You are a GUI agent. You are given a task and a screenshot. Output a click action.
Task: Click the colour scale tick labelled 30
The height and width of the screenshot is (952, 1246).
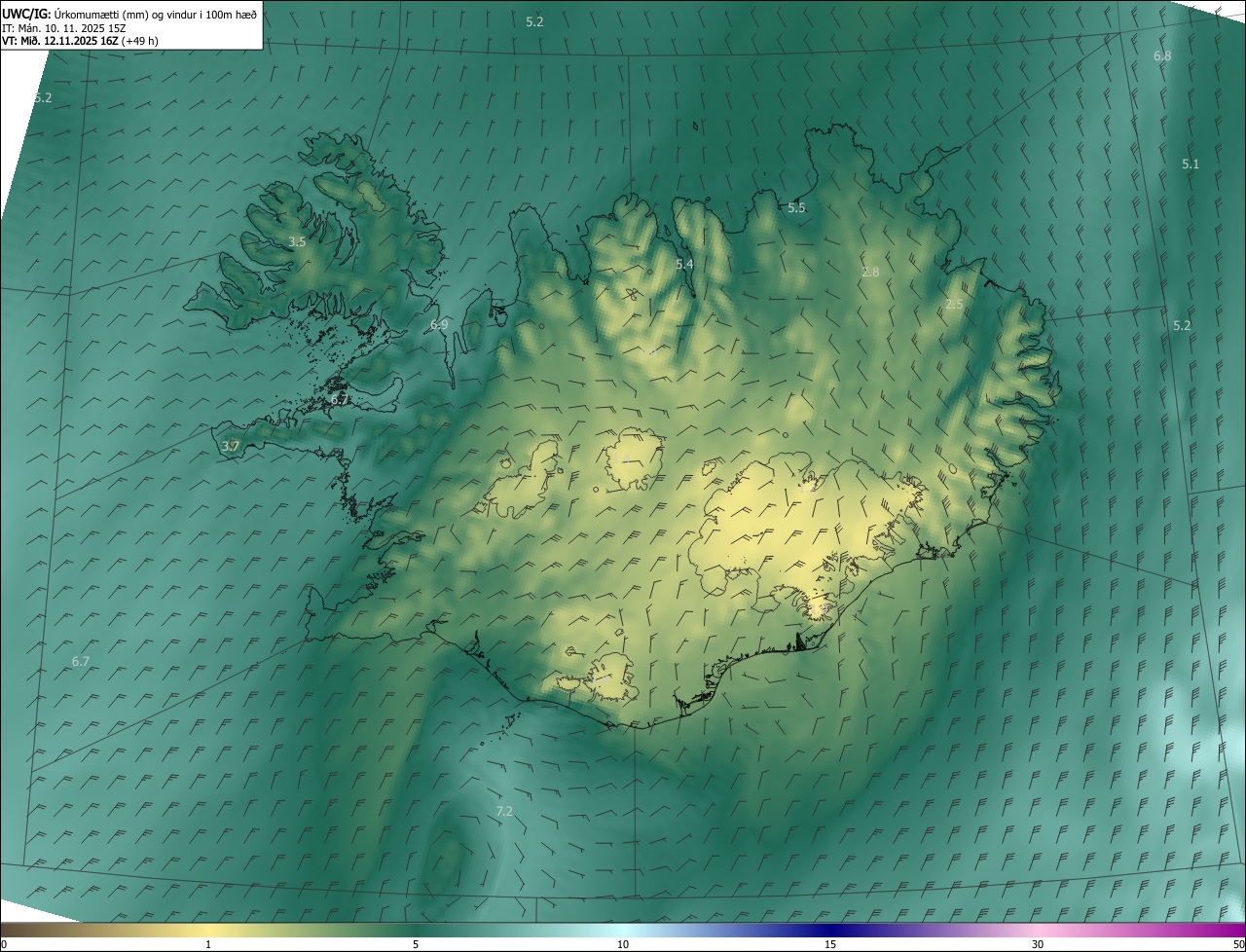[x=1038, y=944]
